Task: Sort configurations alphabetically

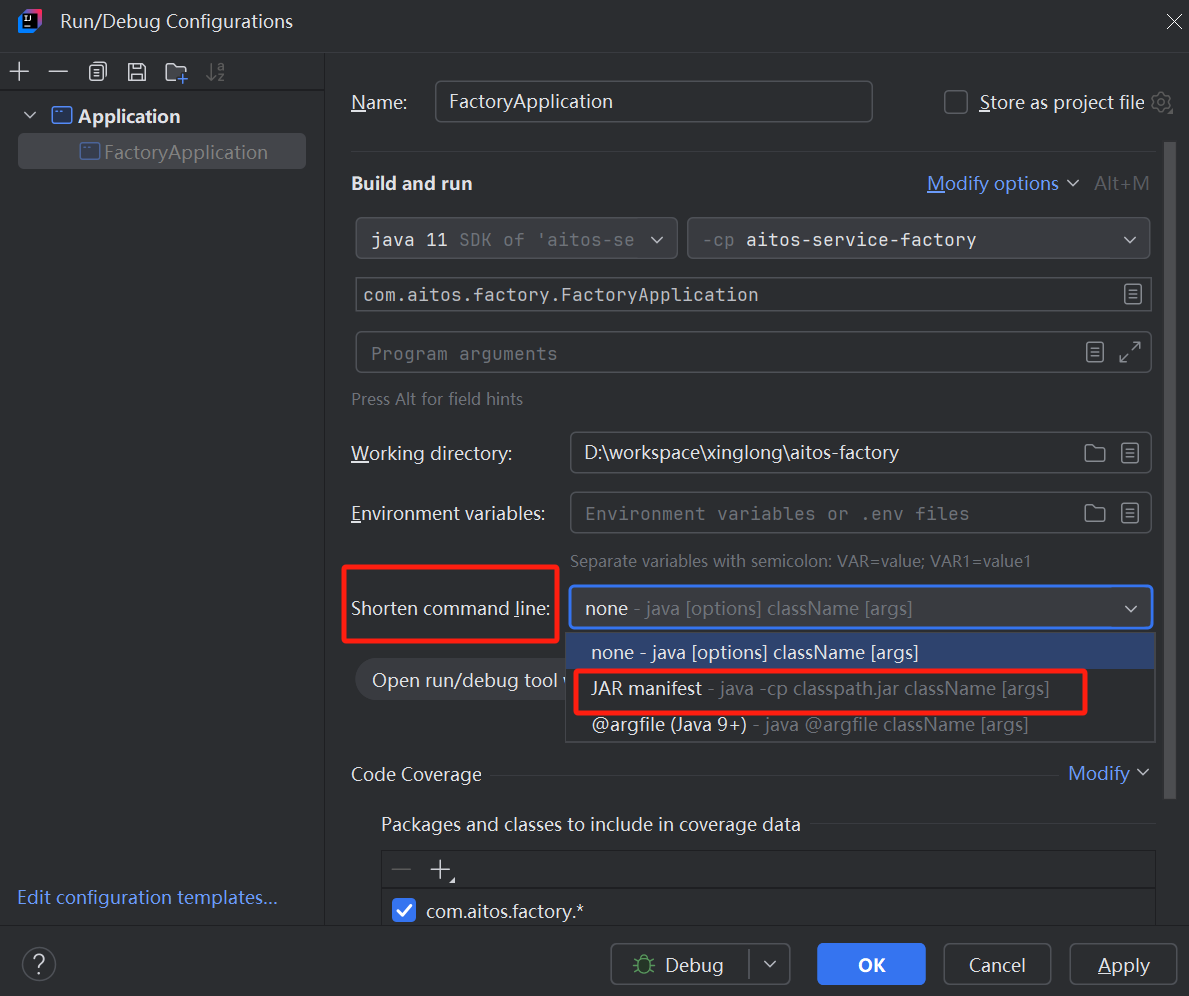Action: tap(215, 71)
